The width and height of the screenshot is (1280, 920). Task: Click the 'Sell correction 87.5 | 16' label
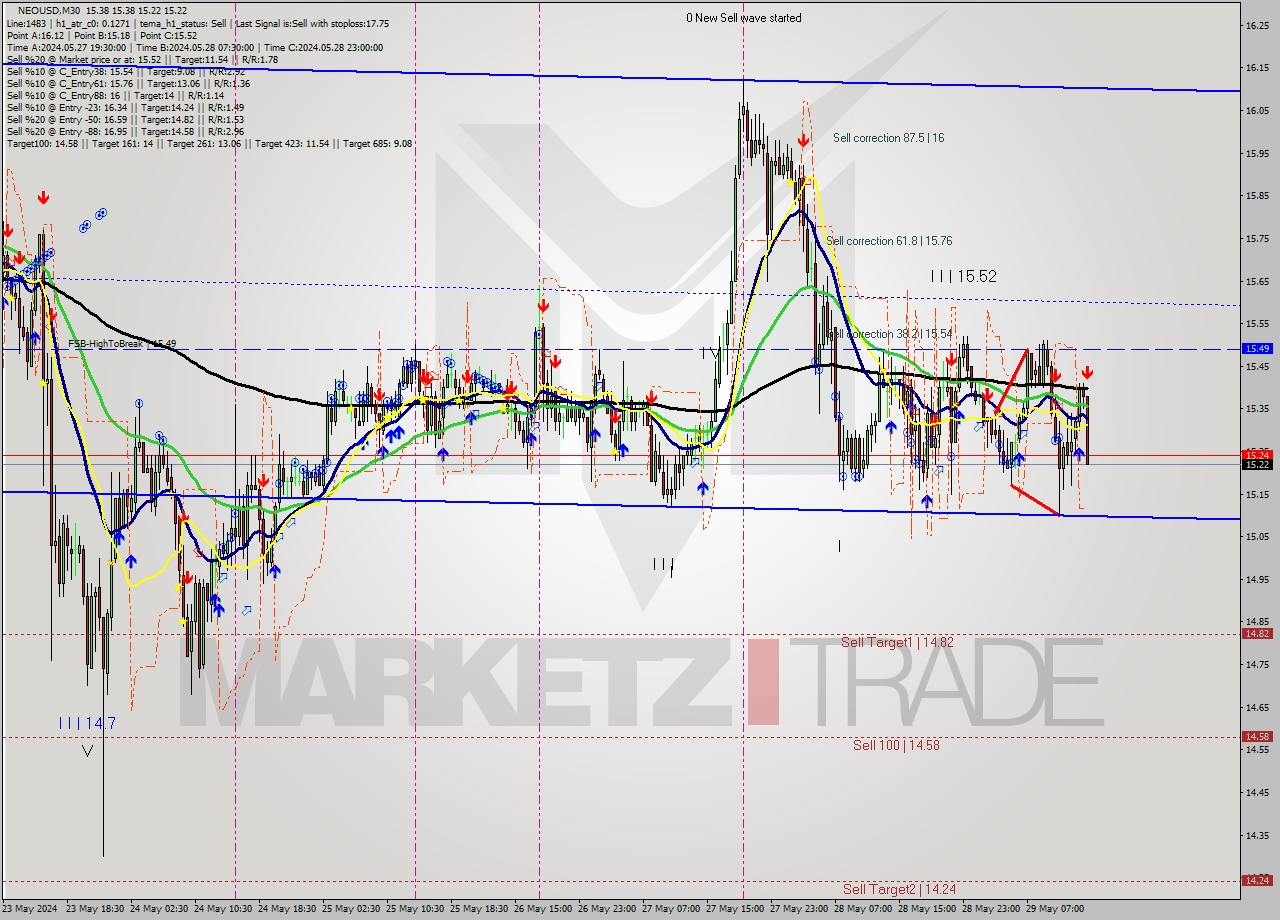[x=888, y=138]
